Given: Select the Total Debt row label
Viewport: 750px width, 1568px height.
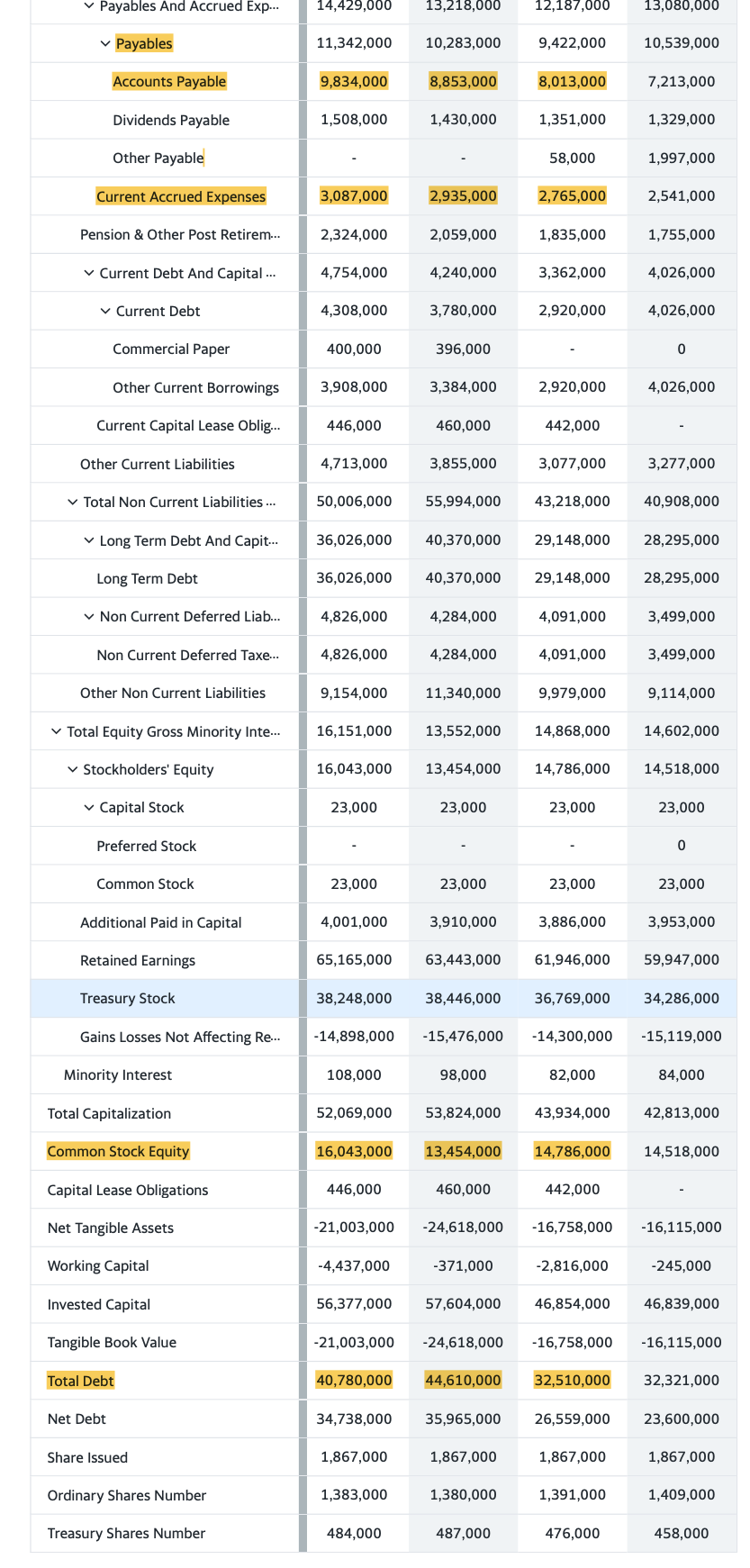Looking at the screenshot, I should 80,1381.
